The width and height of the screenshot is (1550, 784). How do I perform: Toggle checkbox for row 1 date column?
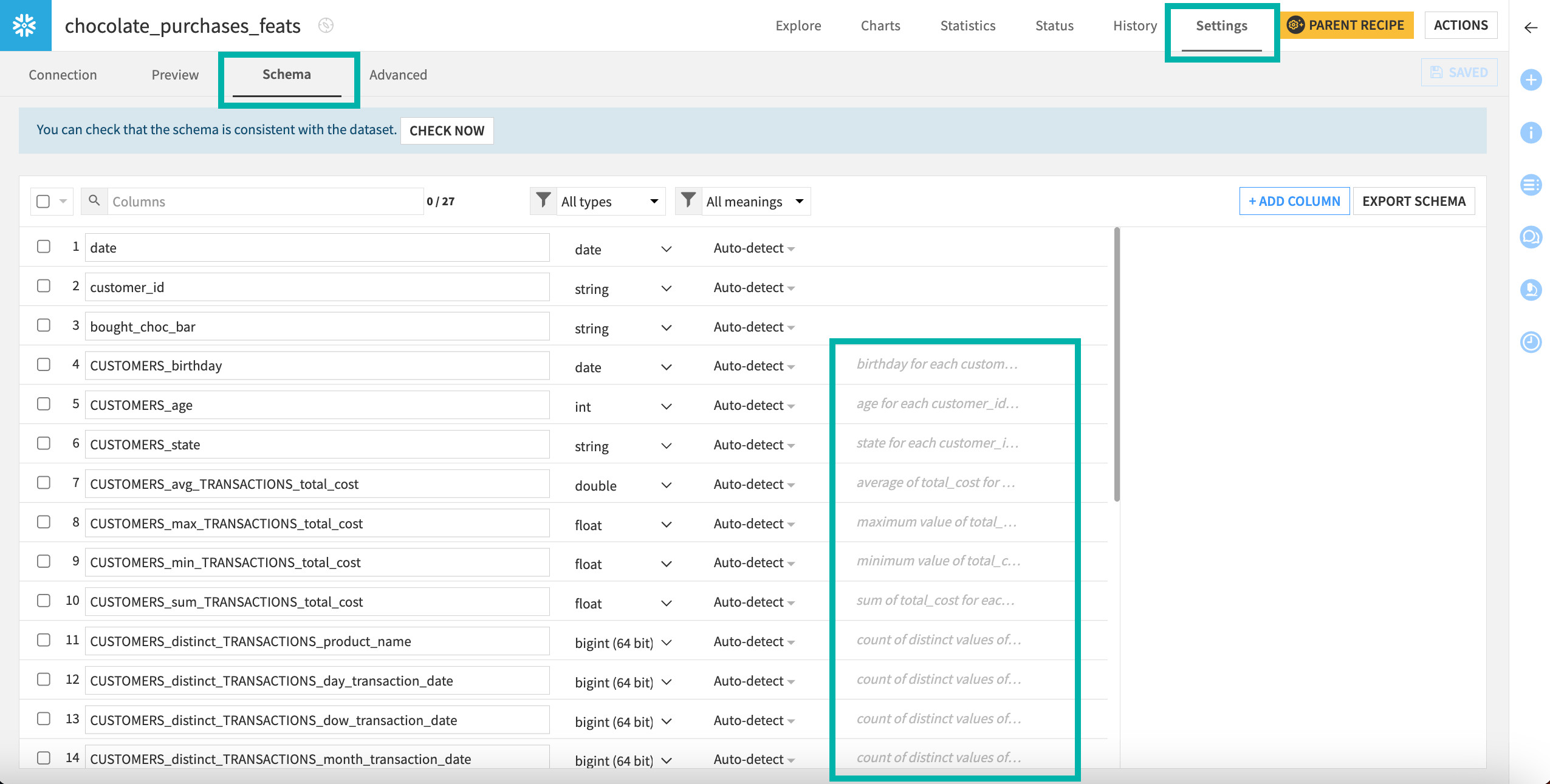click(x=44, y=246)
